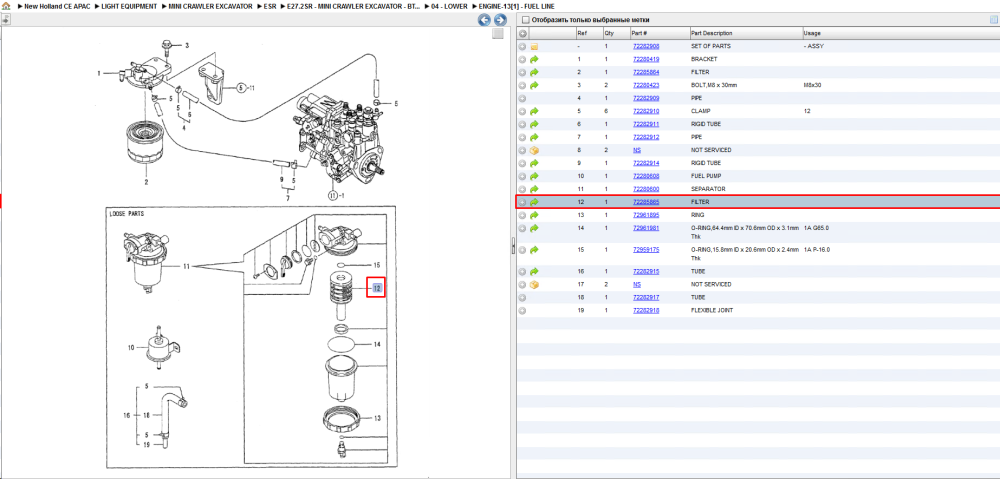Open the ESR breadcrumb
This screenshot has height=479, width=1000.
pos(270,6)
